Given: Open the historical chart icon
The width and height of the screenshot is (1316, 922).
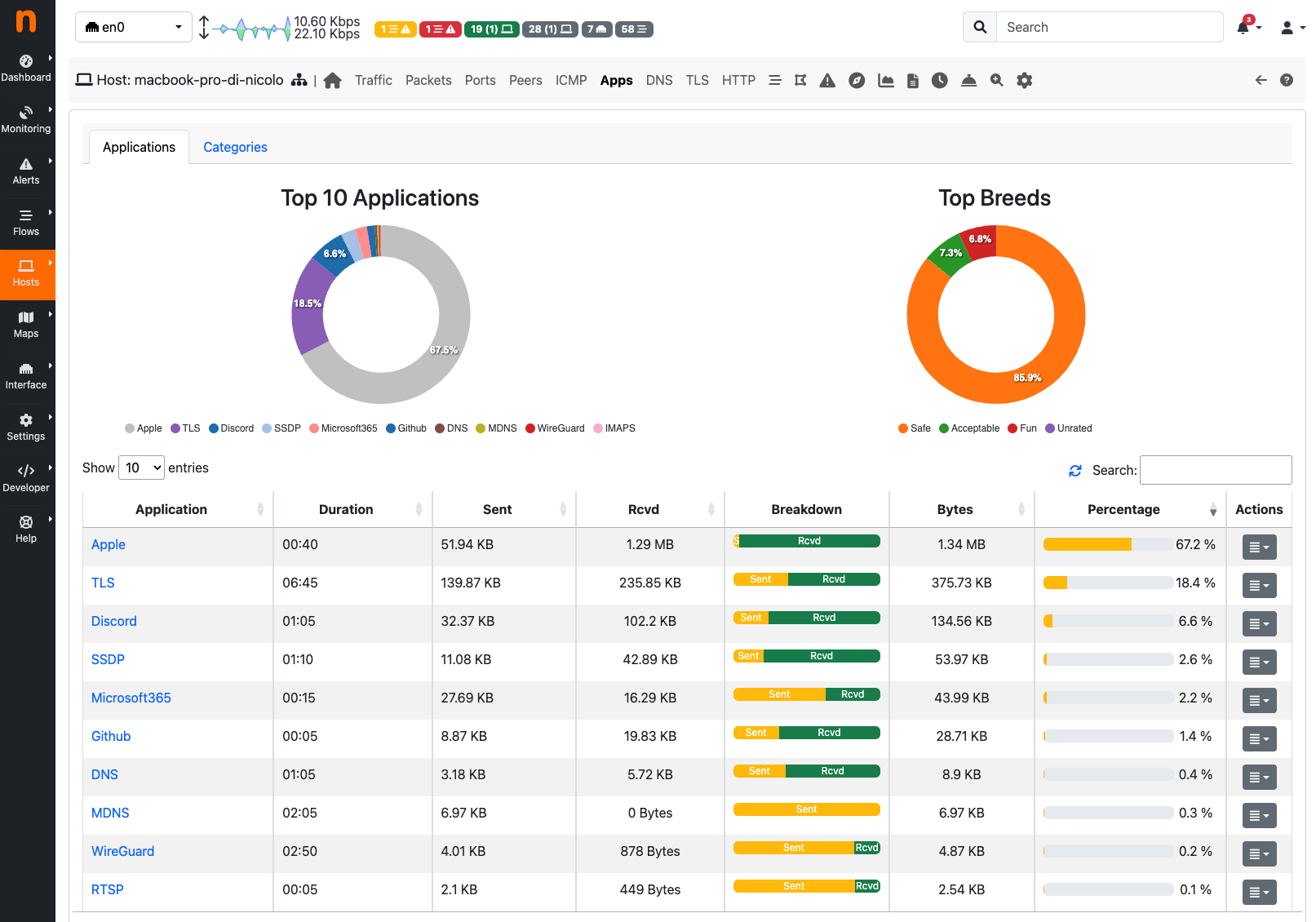Looking at the screenshot, I should [885, 80].
